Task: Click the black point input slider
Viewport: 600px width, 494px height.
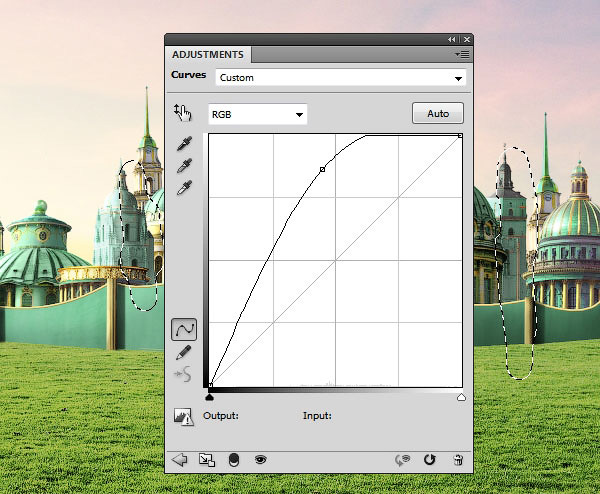Action: tap(209, 398)
